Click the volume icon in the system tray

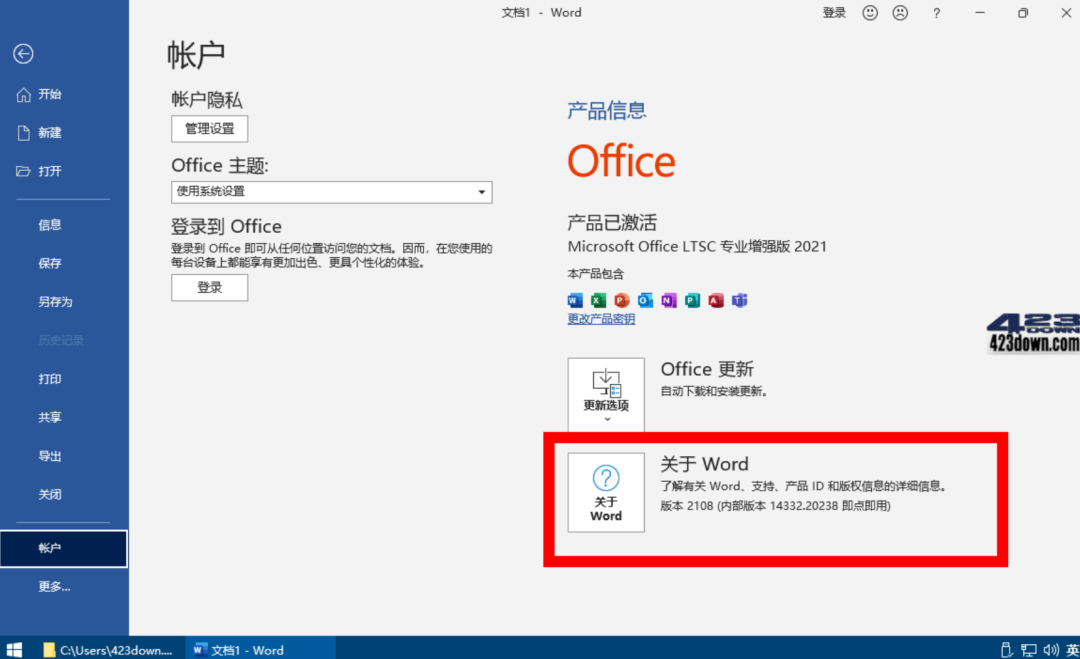click(1051, 649)
